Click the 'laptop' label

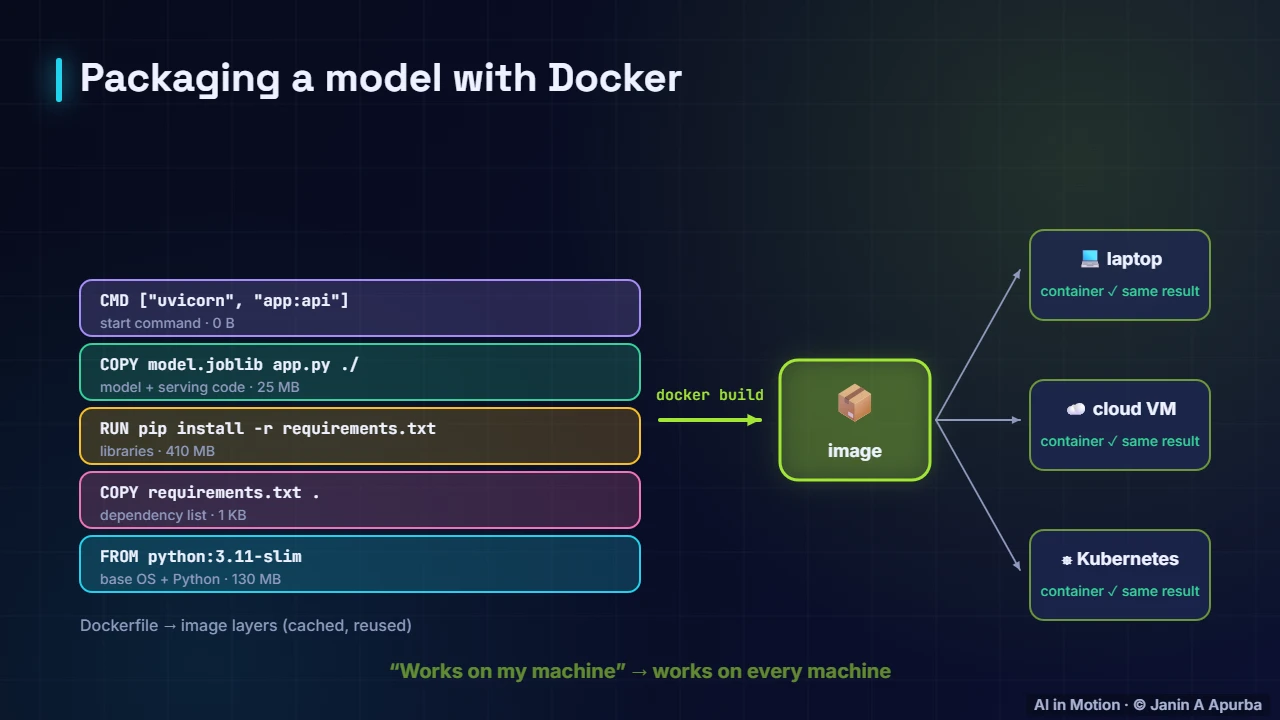tap(1134, 259)
